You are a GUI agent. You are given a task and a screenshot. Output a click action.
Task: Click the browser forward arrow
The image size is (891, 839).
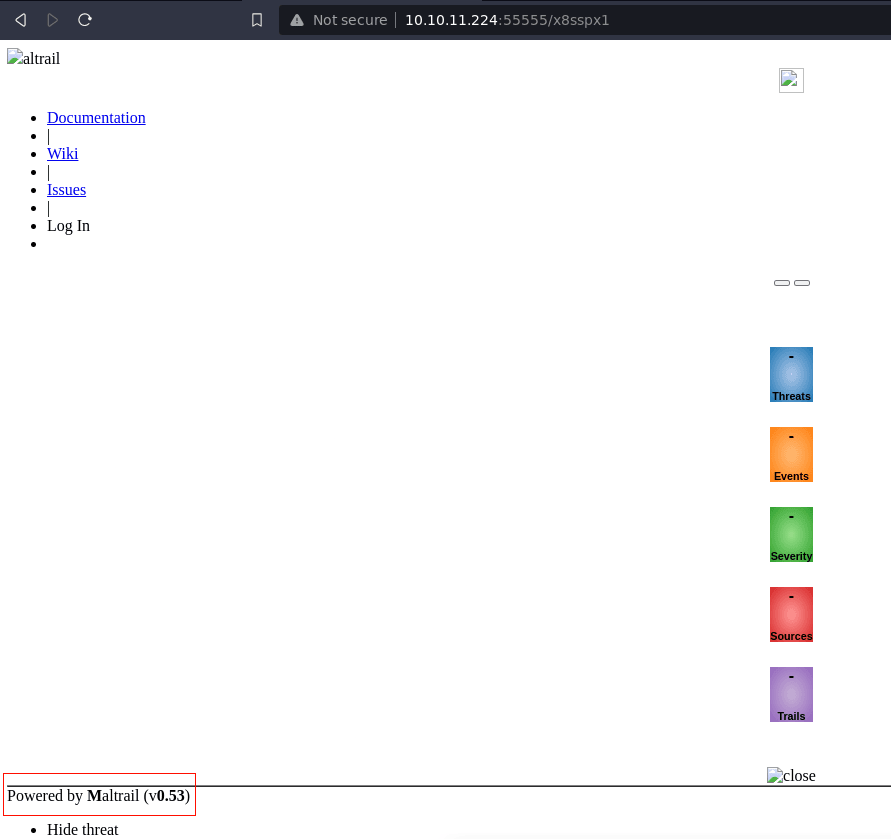click(53, 20)
